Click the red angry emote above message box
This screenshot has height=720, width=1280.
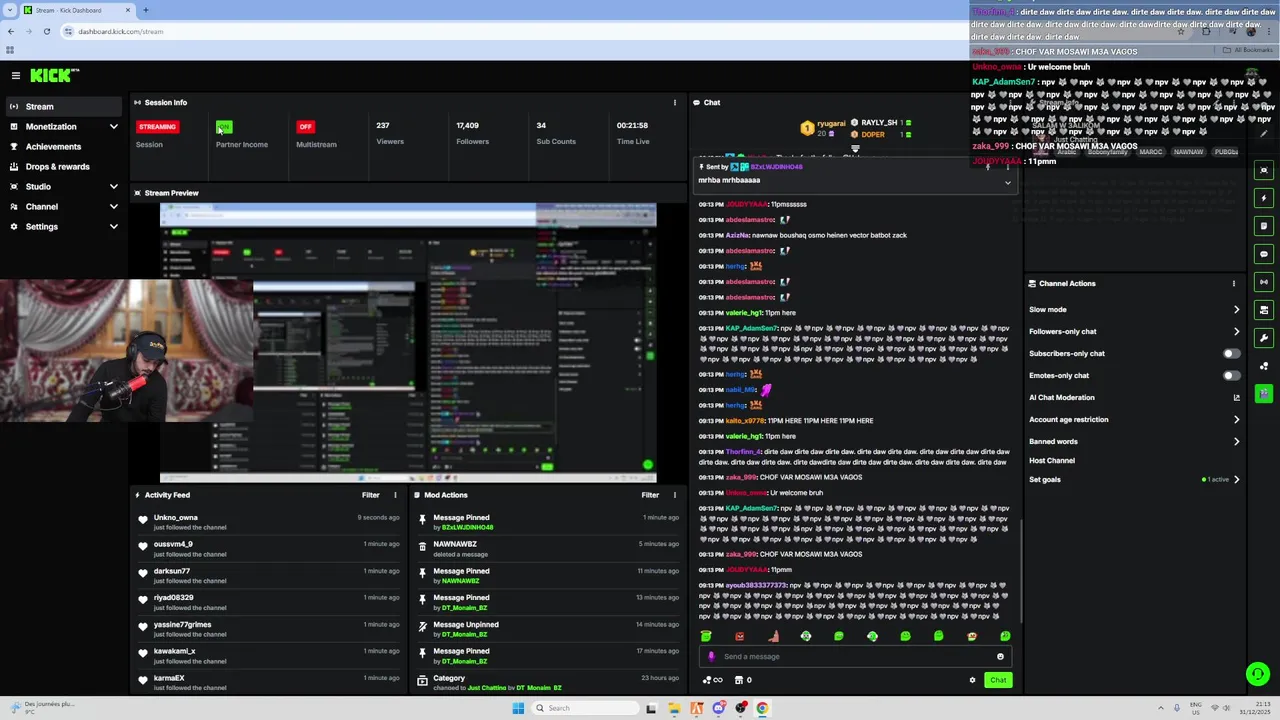pos(739,636)
